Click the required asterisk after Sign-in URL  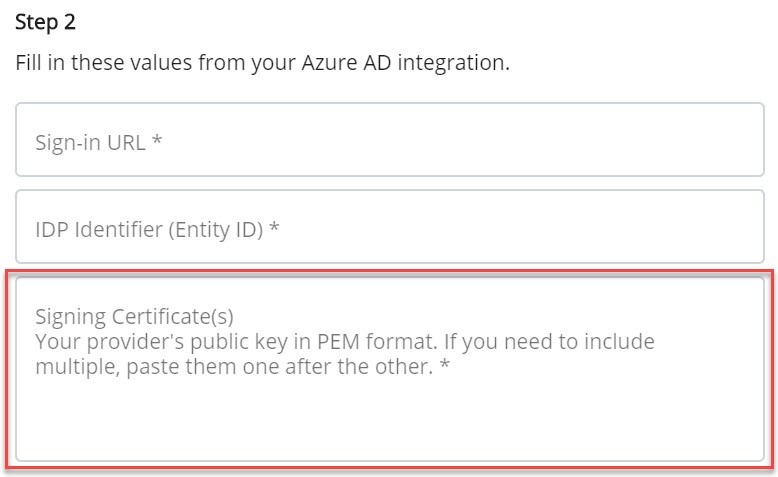157,140
